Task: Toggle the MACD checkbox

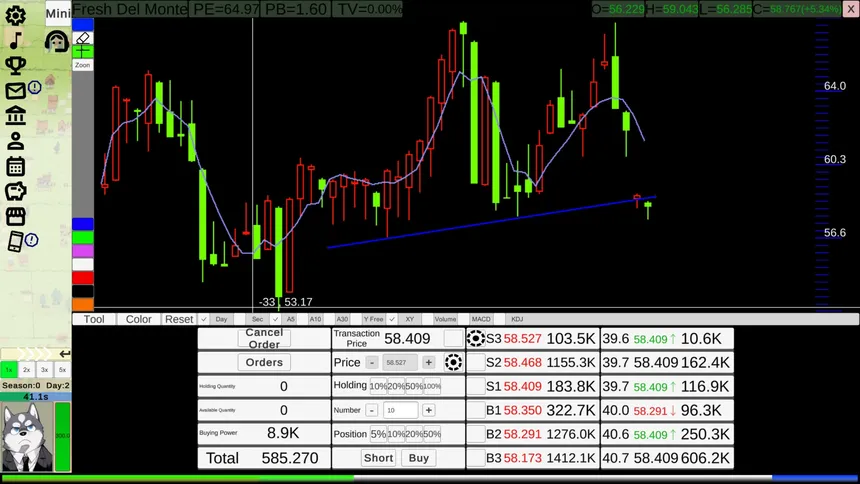Action: pyautogui.click(x=463, y=319)
